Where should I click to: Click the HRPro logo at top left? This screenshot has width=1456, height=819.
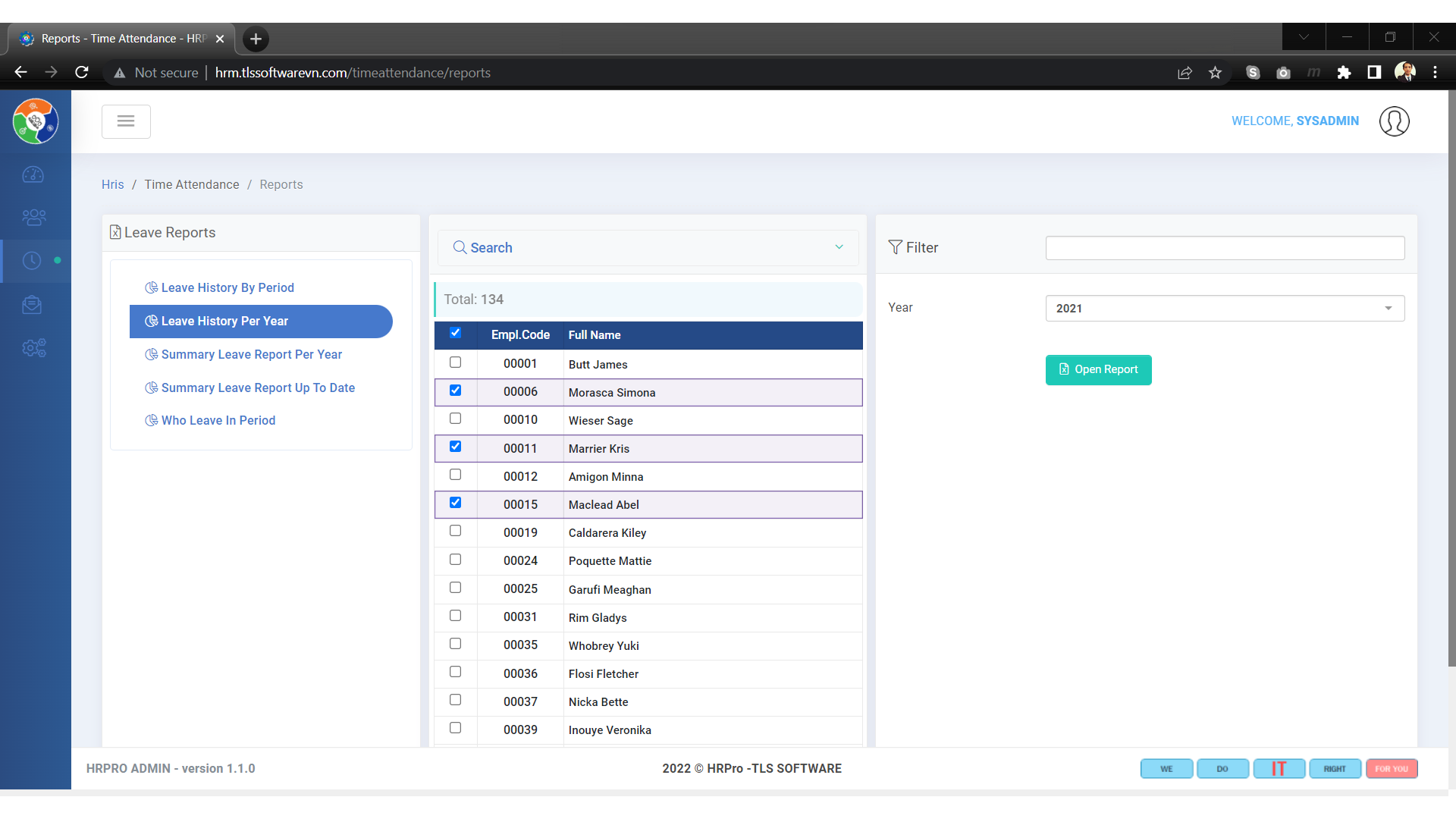tap(36, 121)
